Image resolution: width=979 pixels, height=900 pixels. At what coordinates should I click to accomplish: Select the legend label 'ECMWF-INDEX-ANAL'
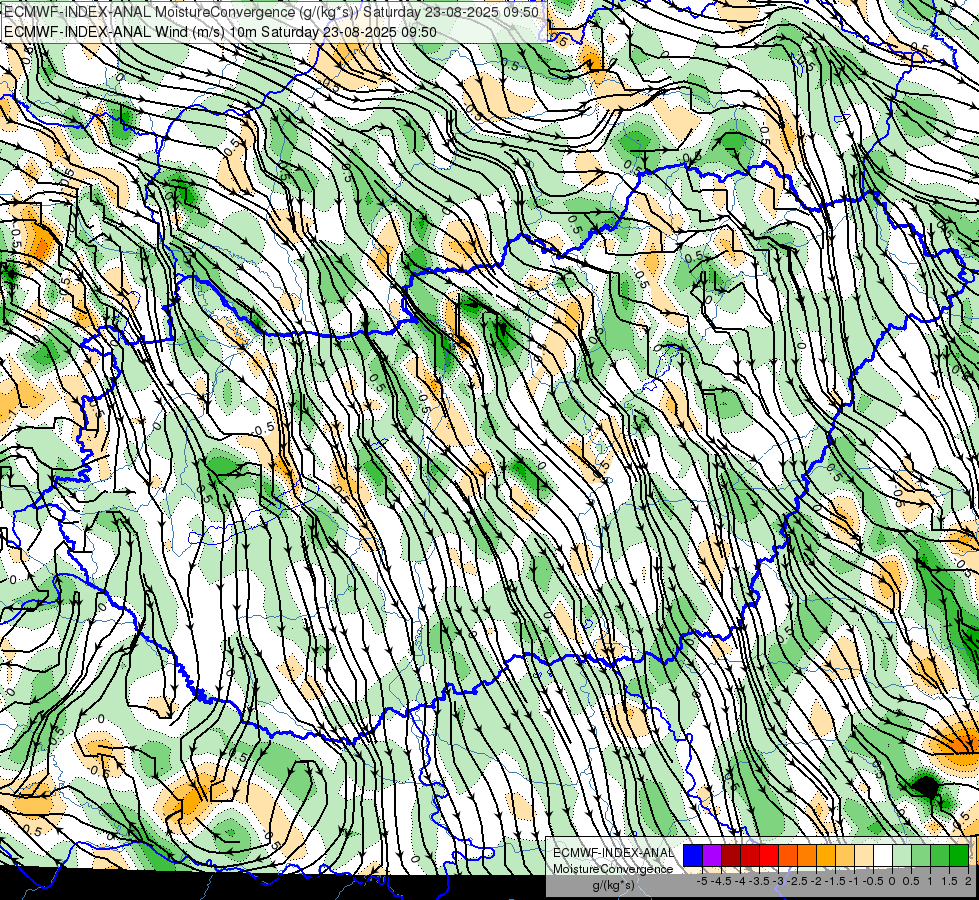click(x=614, y=853)
